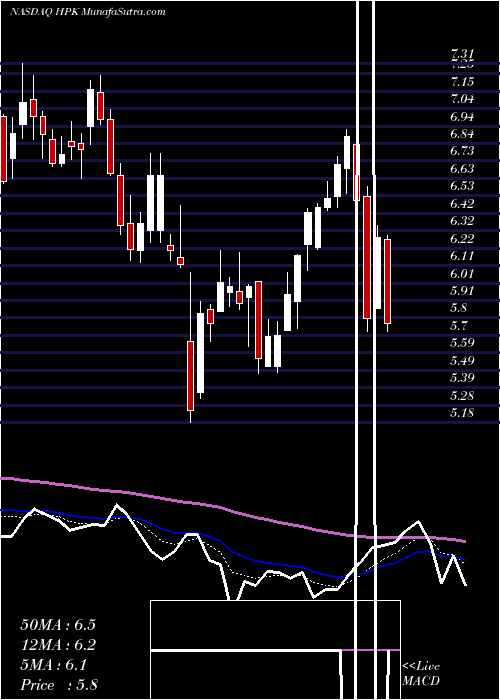Click the 6.94 price axis label

(x=462, y=117)
